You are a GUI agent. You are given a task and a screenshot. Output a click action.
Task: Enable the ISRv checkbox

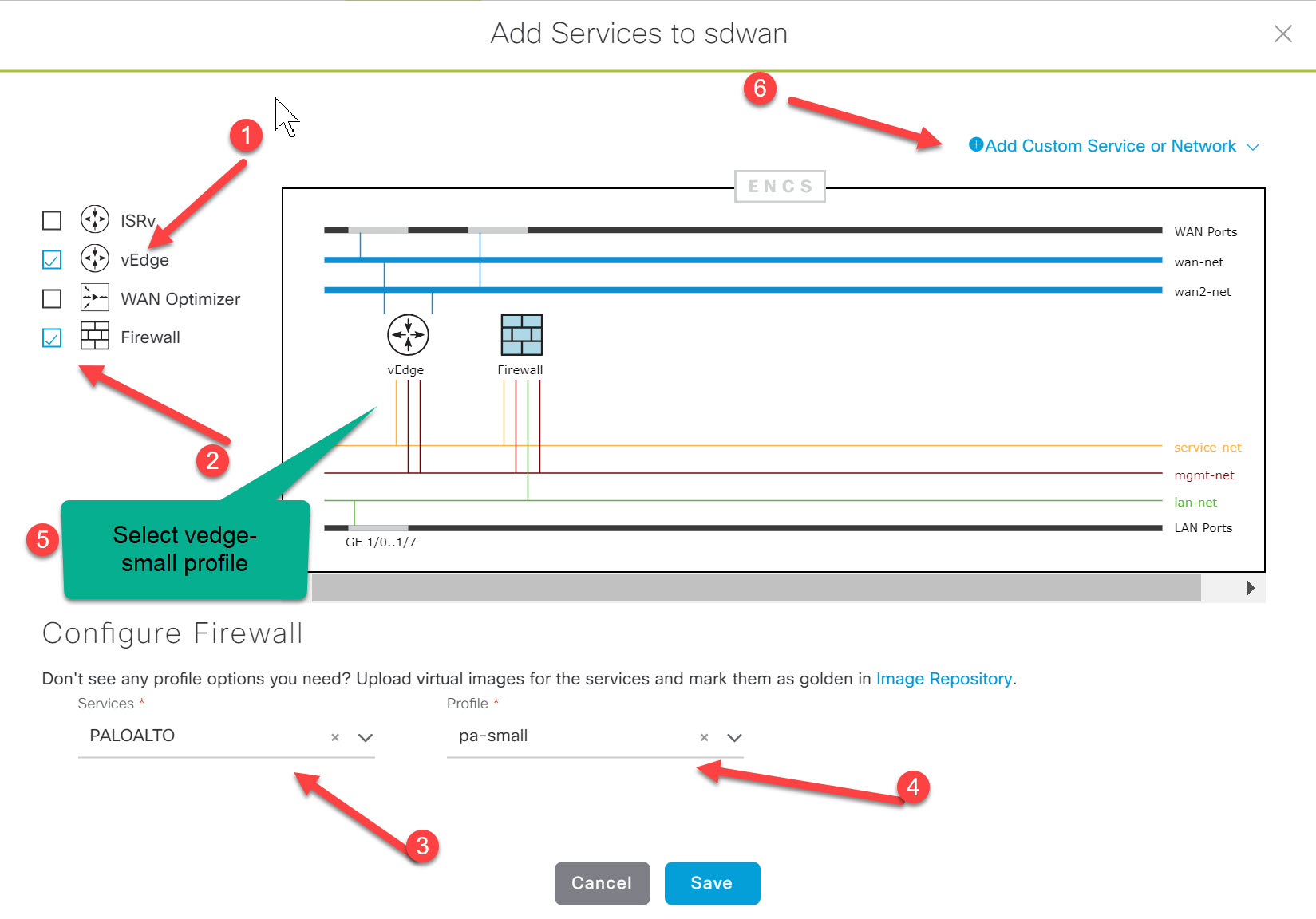[x=51, y=220]
